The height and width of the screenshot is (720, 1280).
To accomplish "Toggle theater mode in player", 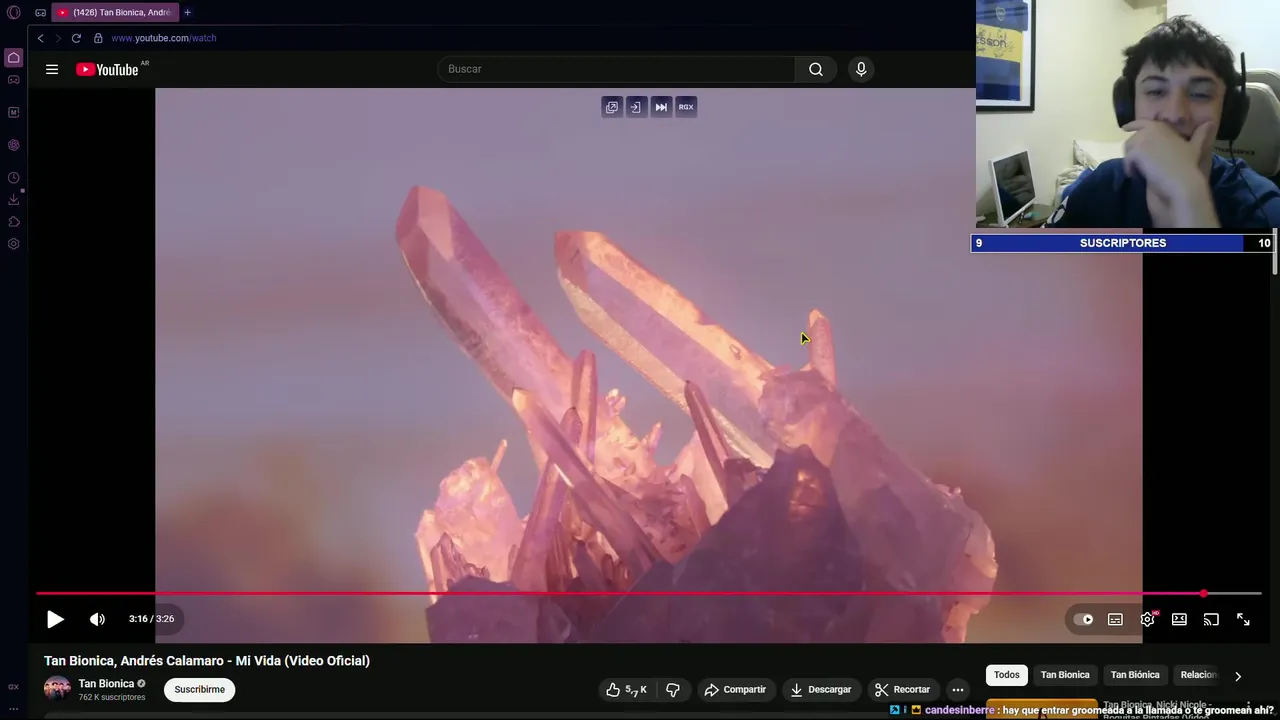I will (1179, 619).
